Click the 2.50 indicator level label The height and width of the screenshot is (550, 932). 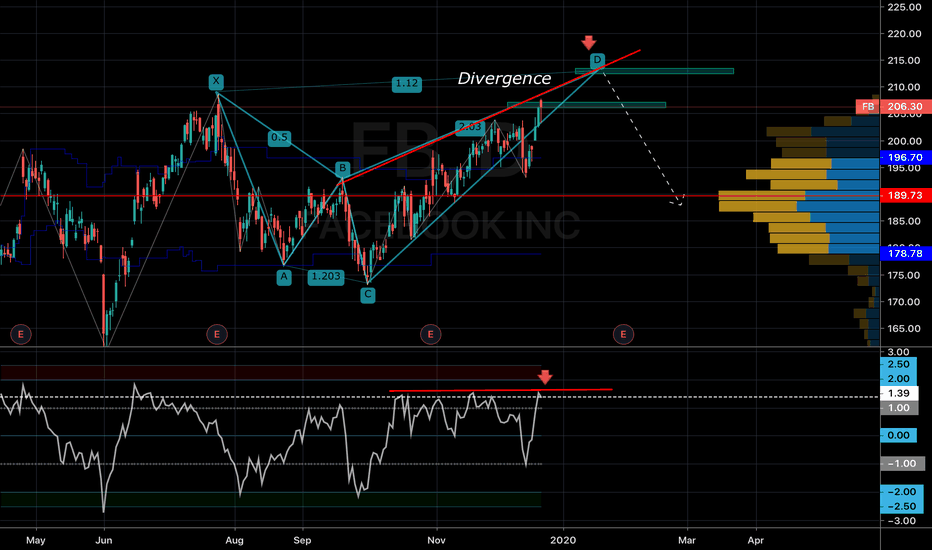pyautogui.click(x=899, y=364)
